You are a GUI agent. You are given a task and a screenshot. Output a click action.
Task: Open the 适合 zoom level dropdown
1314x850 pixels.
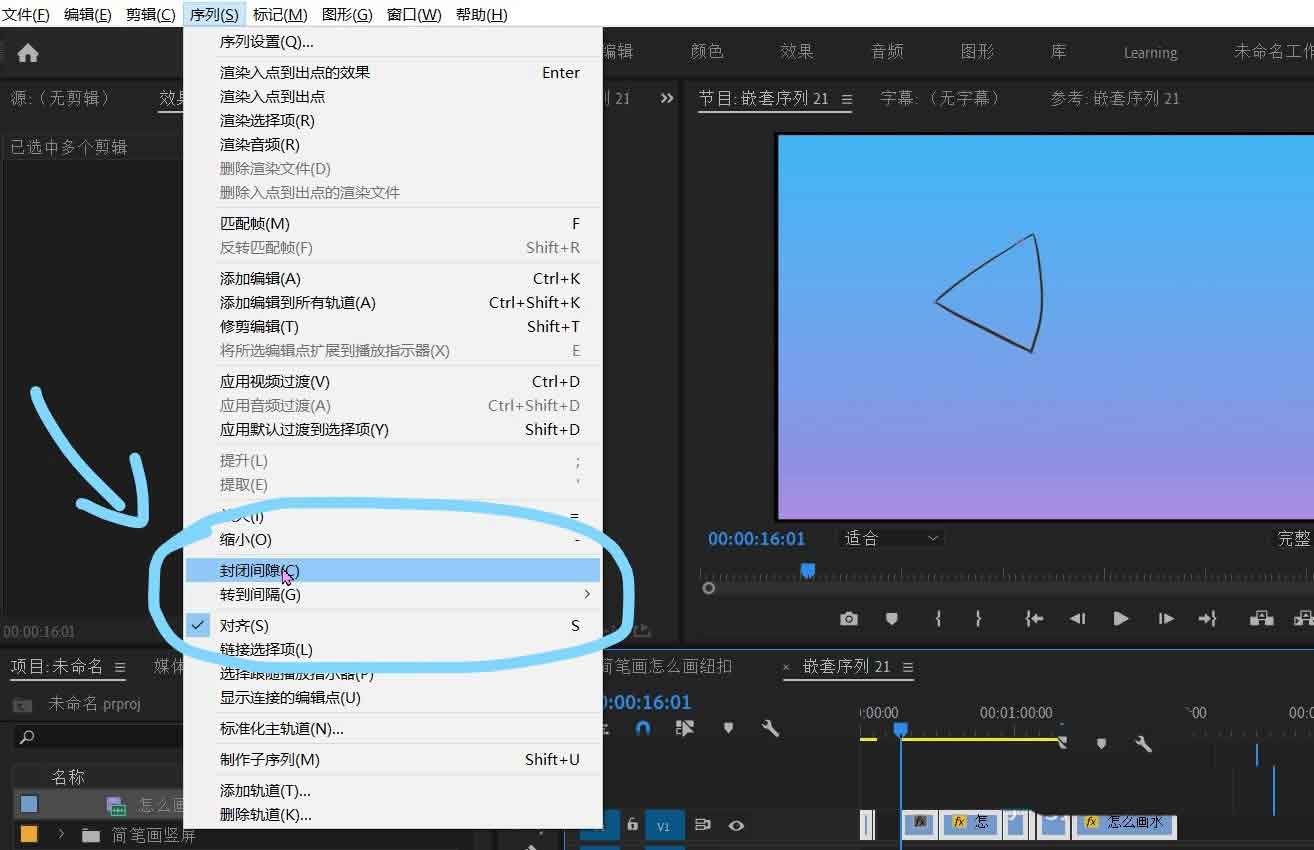click(x=892, y=538)
